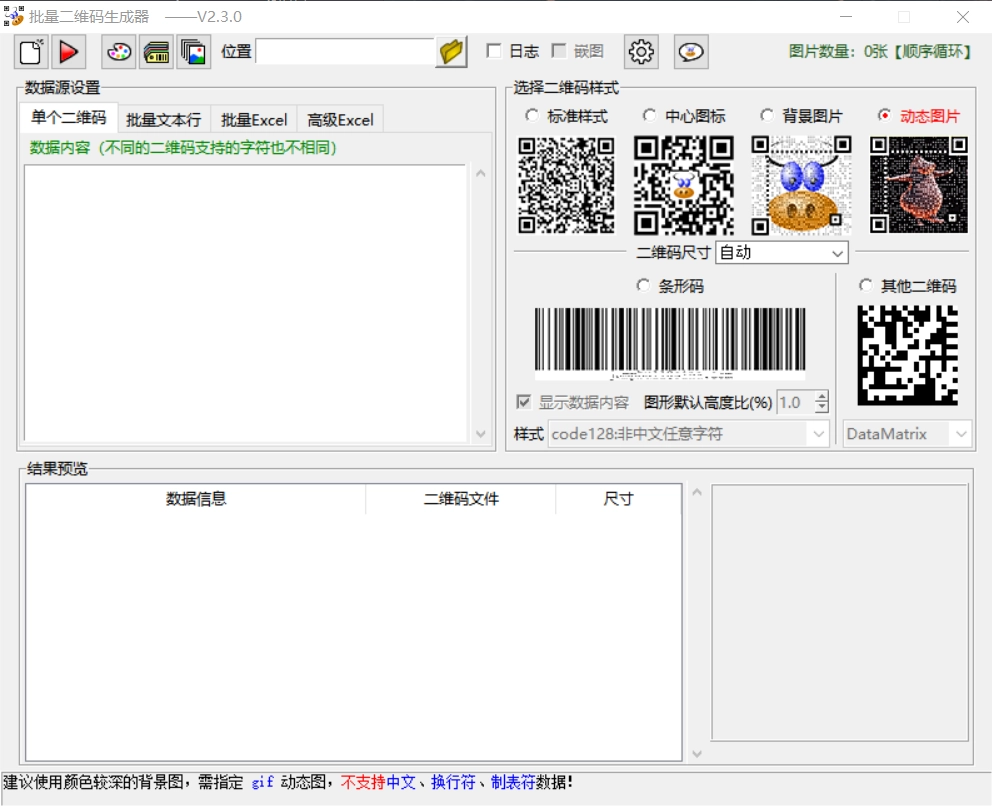The height and width of the screenshot is (806, 992).
Task: Click the status bar gif tip text
Action: tap(287, 783)
